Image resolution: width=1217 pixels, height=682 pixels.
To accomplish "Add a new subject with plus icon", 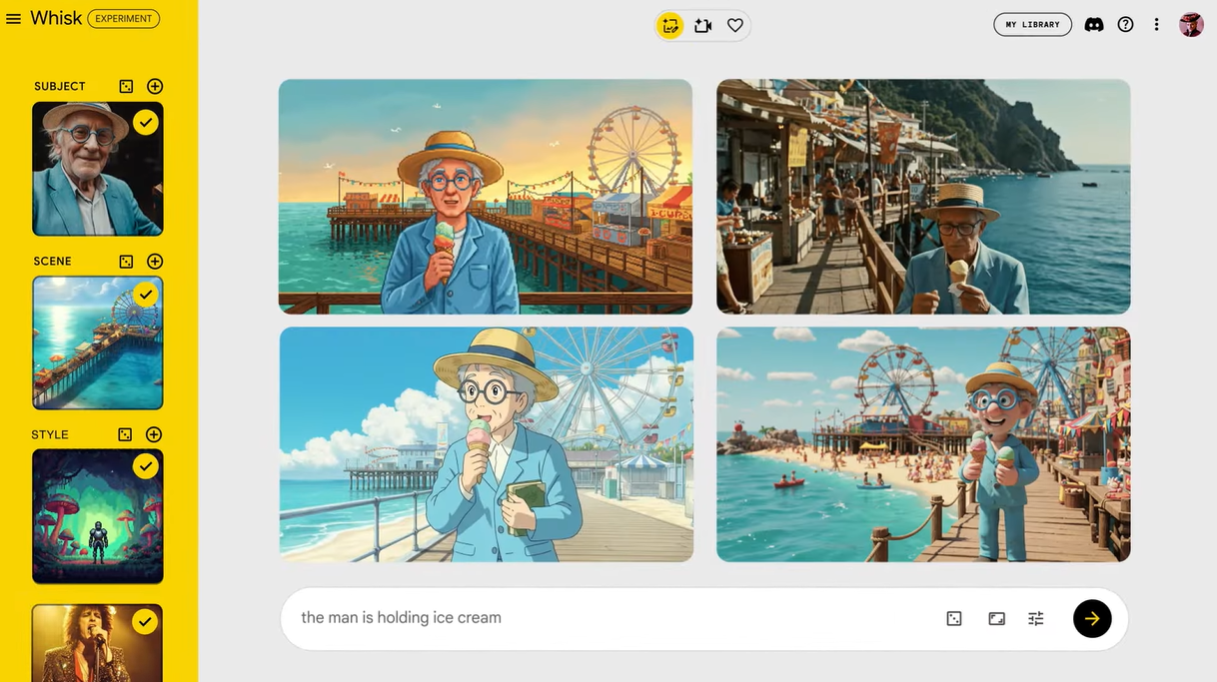I will (x=155, y=87).
